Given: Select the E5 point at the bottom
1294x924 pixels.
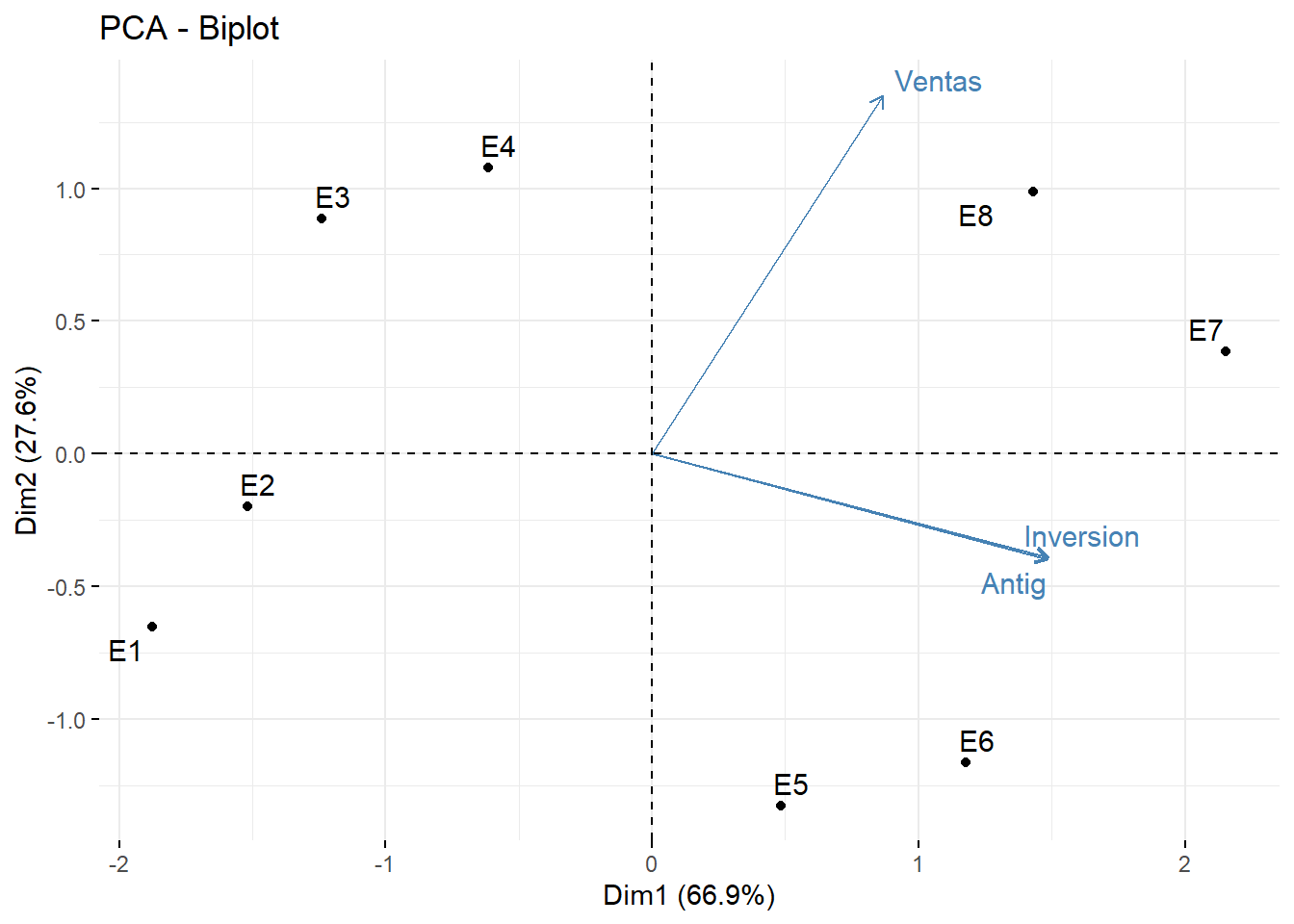Looking at the screenshot, I should (x=781, y=806).
